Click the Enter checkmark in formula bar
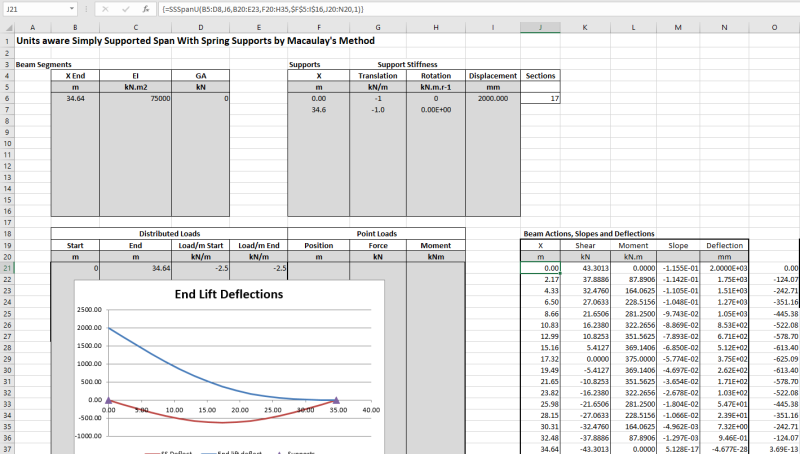 coord(126,9)
